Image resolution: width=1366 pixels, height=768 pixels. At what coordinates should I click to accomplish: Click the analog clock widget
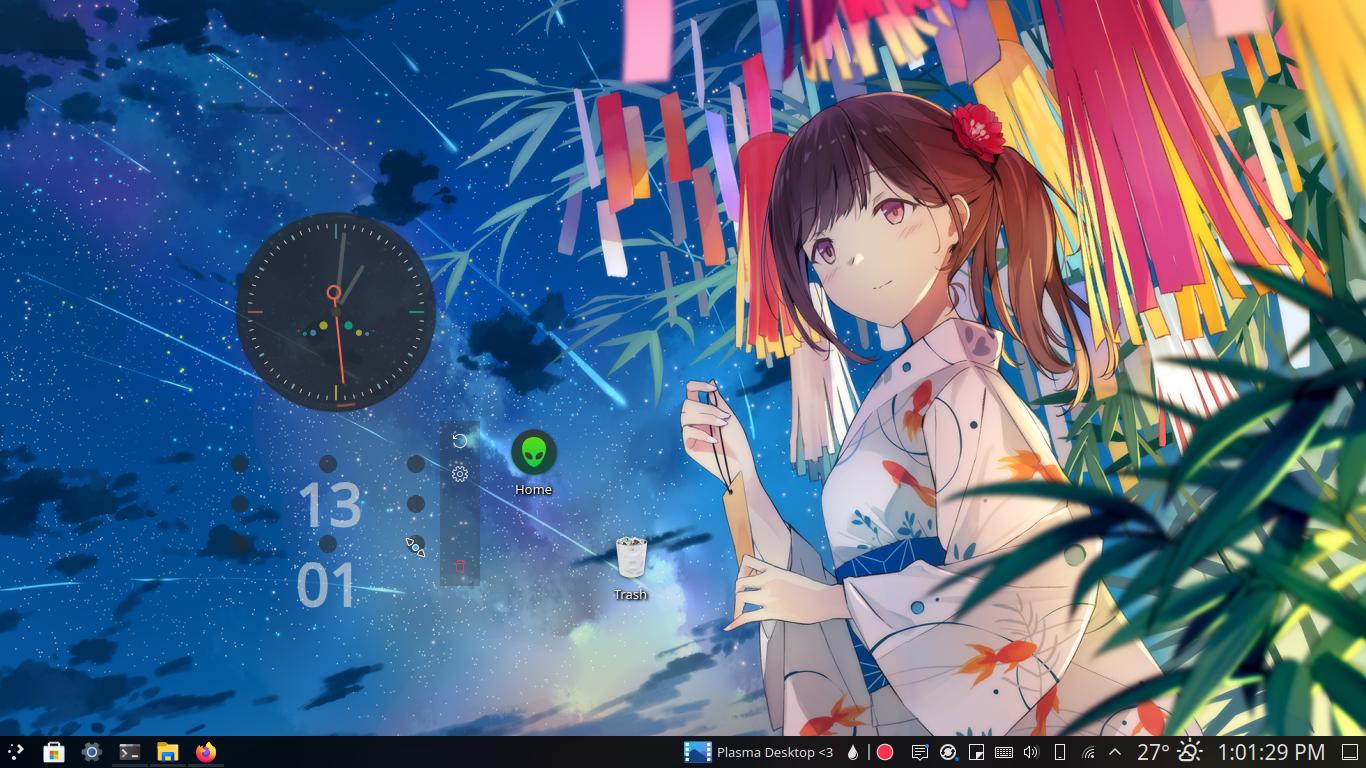click(x=336, y=311)
